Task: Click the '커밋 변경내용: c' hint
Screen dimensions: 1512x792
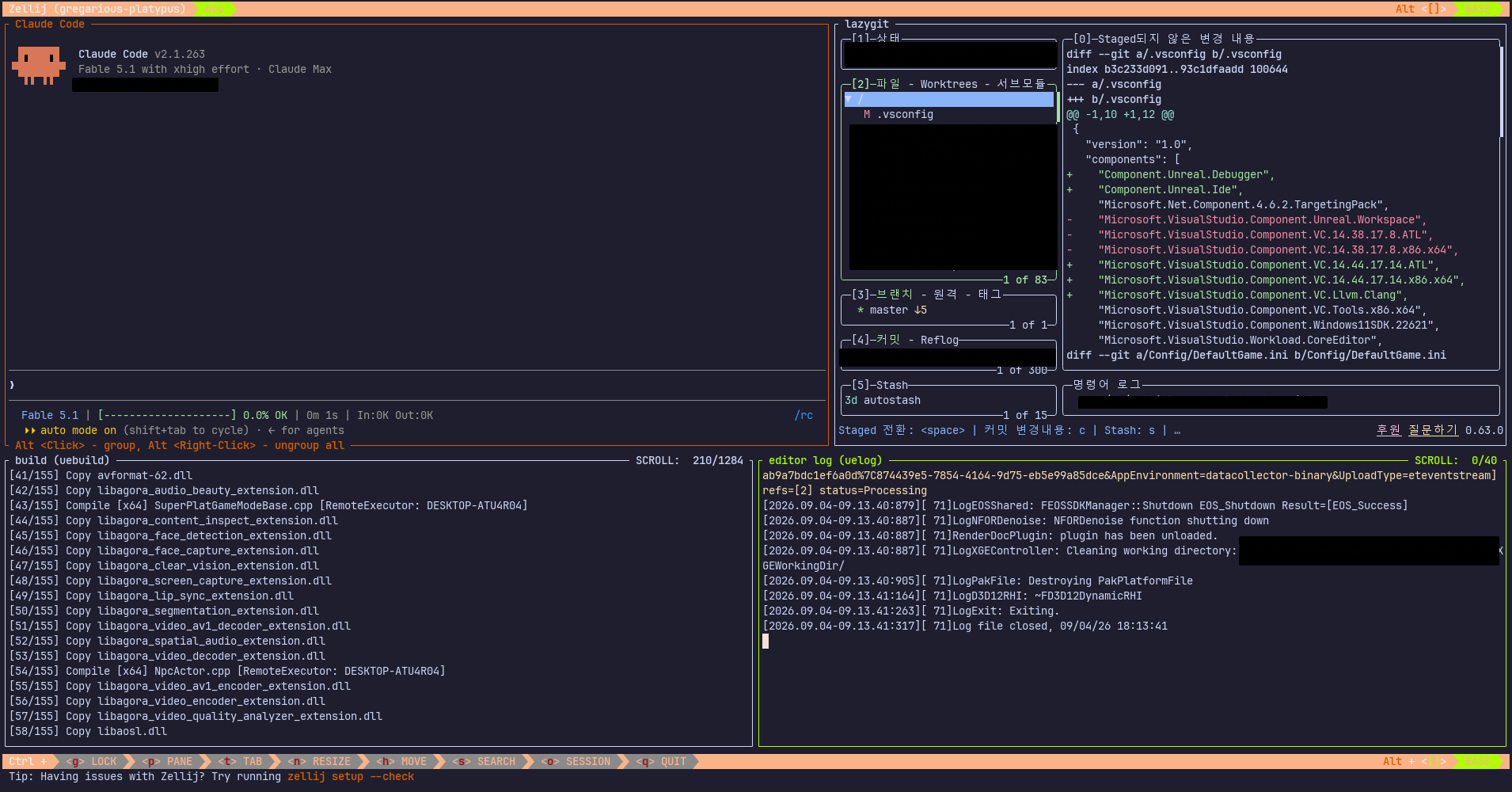Action: click(1035, 431)
